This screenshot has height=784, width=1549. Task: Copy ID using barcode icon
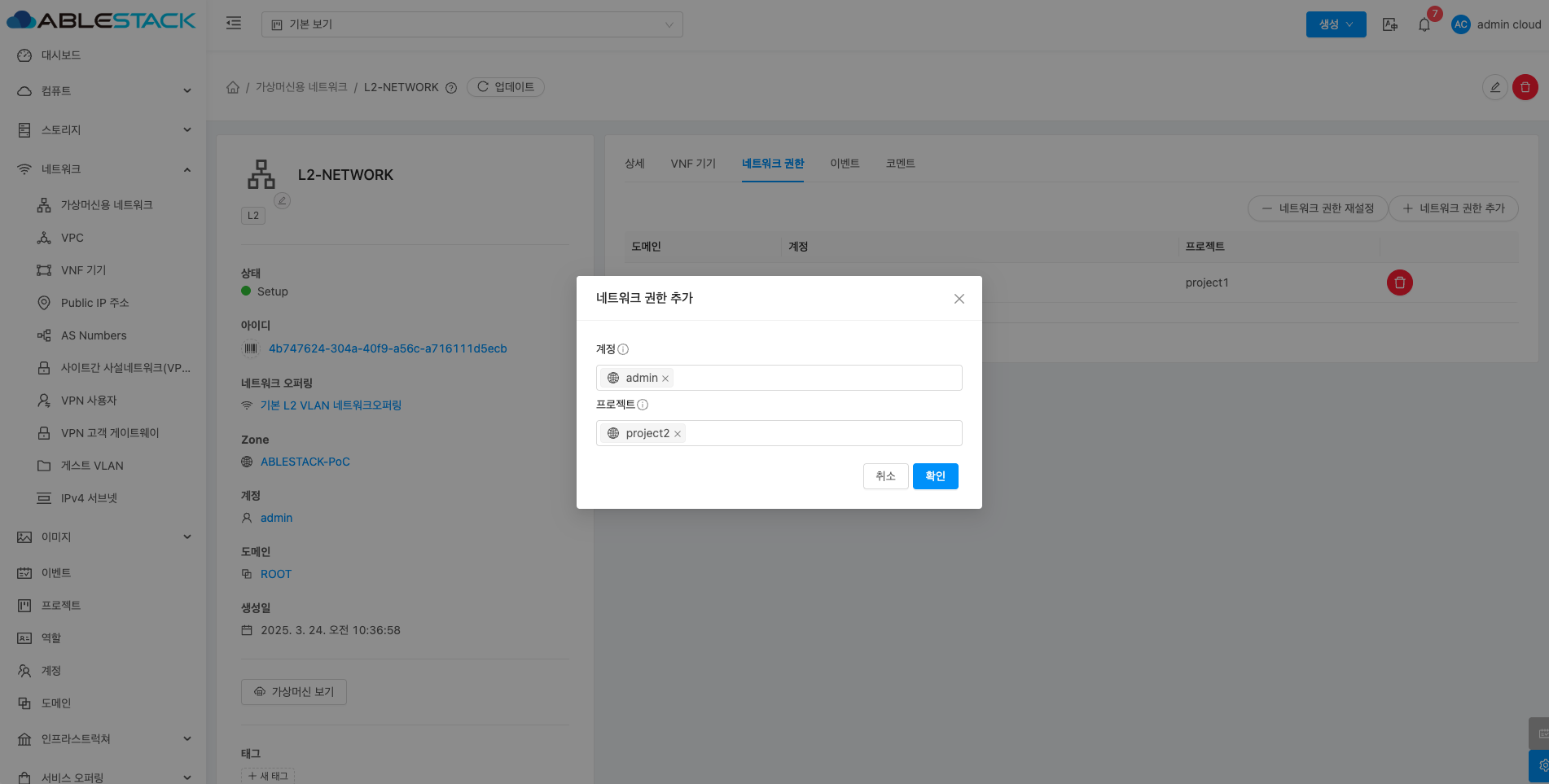coord(250,348)
